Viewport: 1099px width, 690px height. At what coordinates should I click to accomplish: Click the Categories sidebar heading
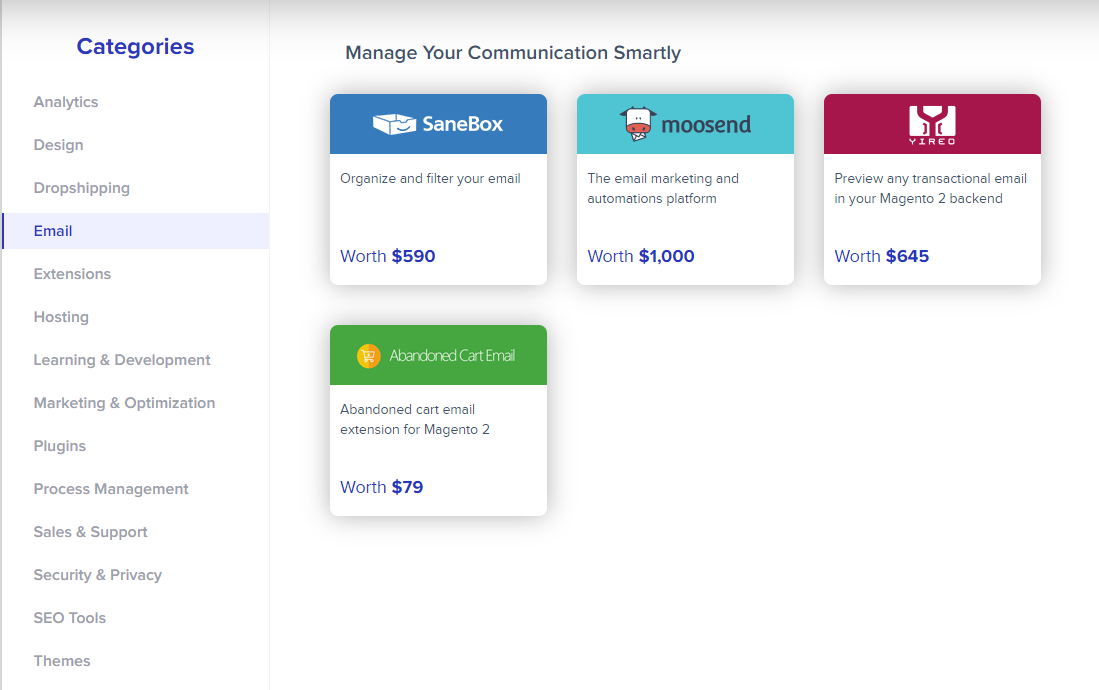pyautogui.click(x=135, y=46)
